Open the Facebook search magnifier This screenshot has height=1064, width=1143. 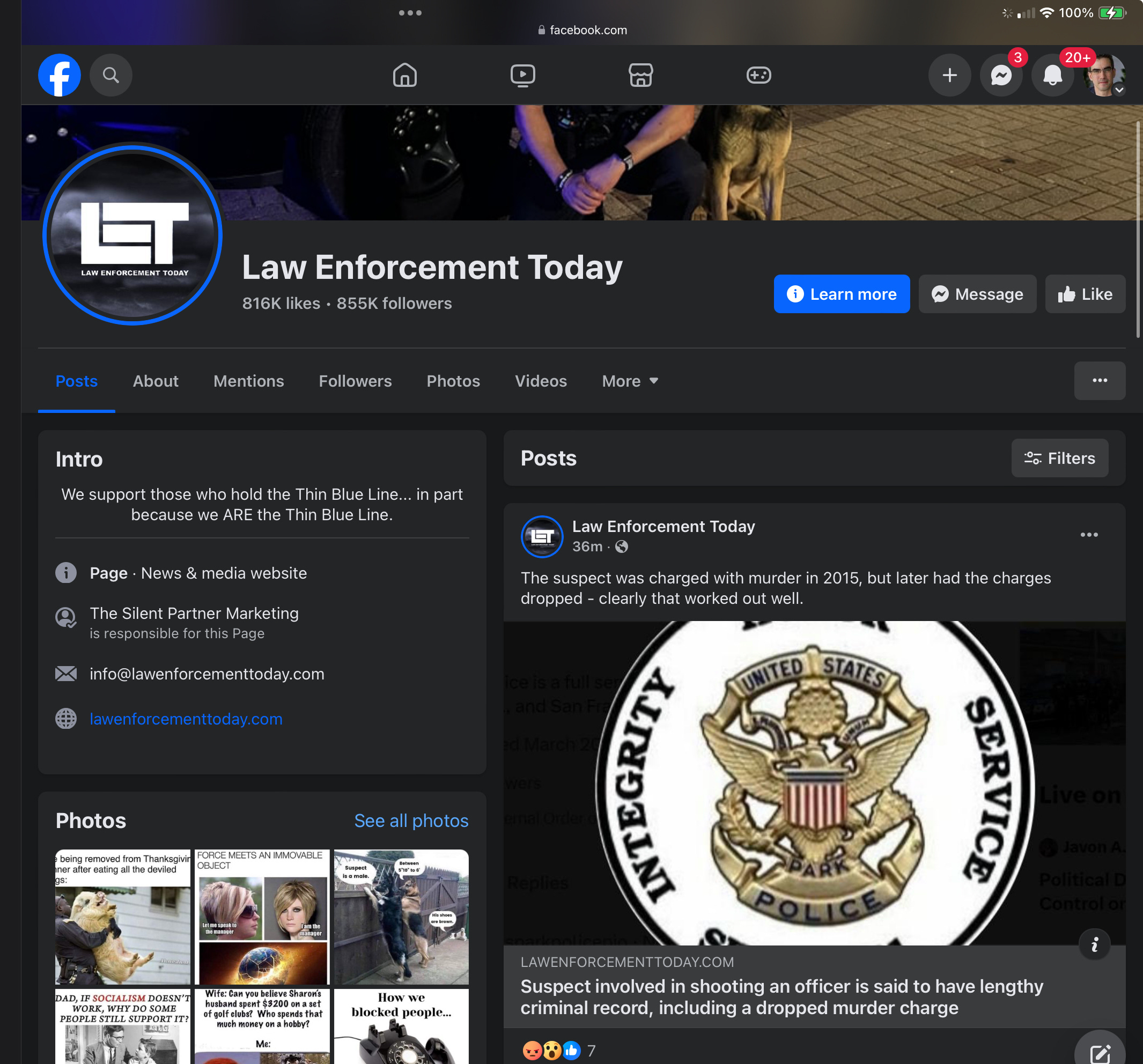[x=111, y=75]
